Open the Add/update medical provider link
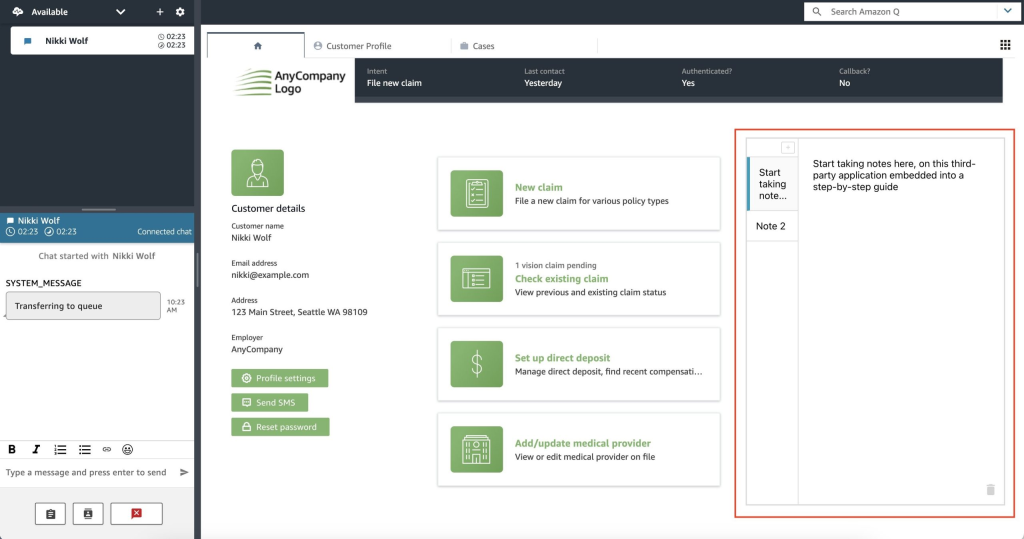Screen dimensions: 1024x539 pos(583,443)
